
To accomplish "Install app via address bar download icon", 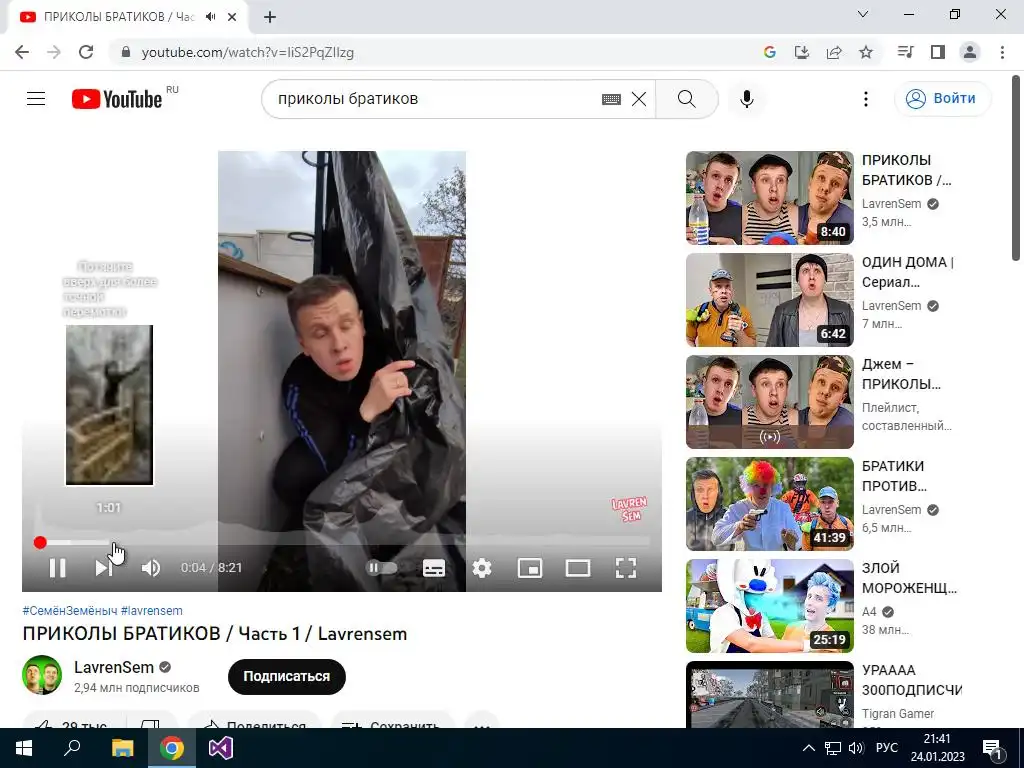I will (x=802, y=52).
